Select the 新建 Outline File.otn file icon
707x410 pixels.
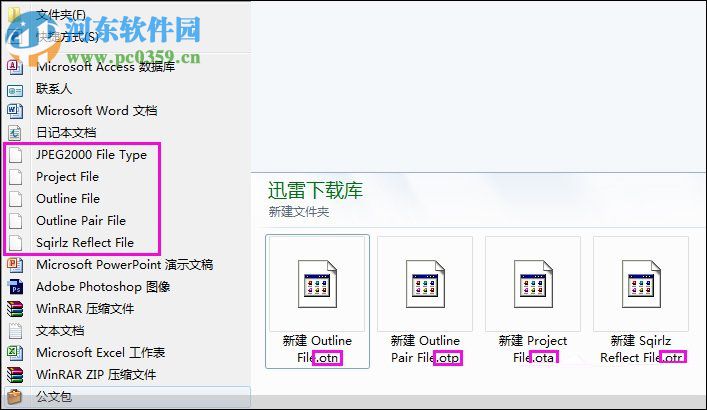tap(317, 284)
